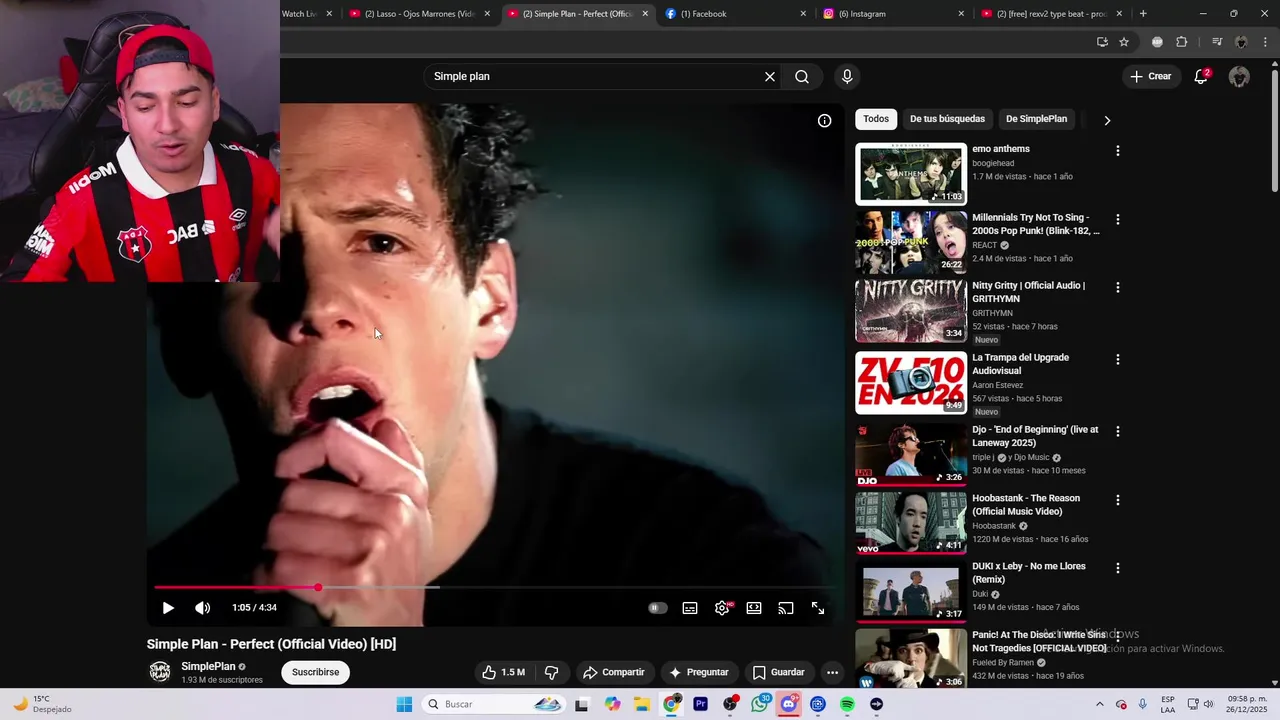Open the Windows Start menu

(x=404, y=704)
